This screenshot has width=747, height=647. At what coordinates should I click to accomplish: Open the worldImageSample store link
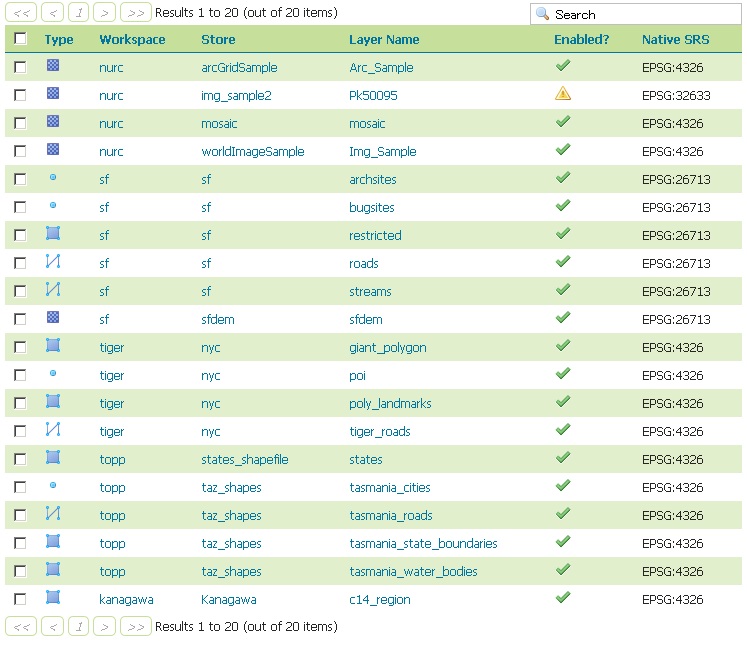click(252, 152)
